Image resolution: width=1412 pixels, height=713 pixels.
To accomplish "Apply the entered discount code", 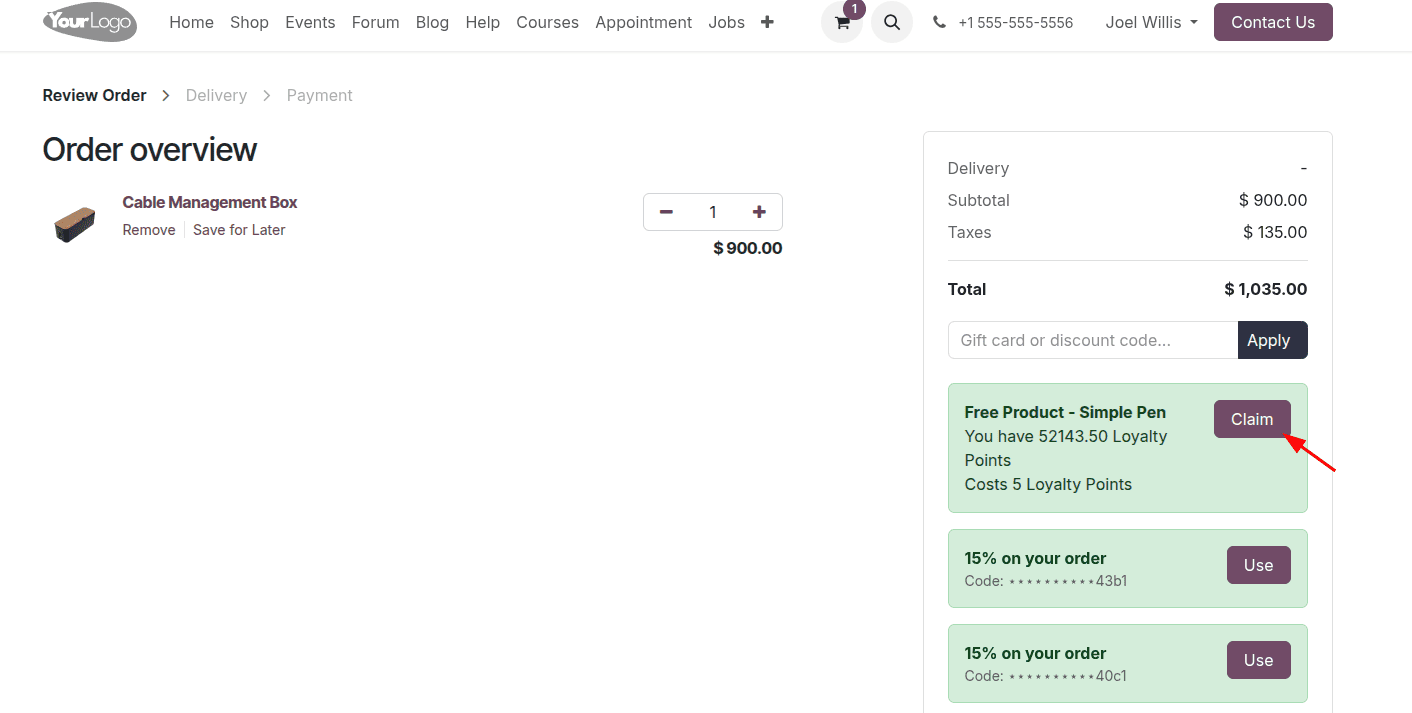I will (1272, 340).
